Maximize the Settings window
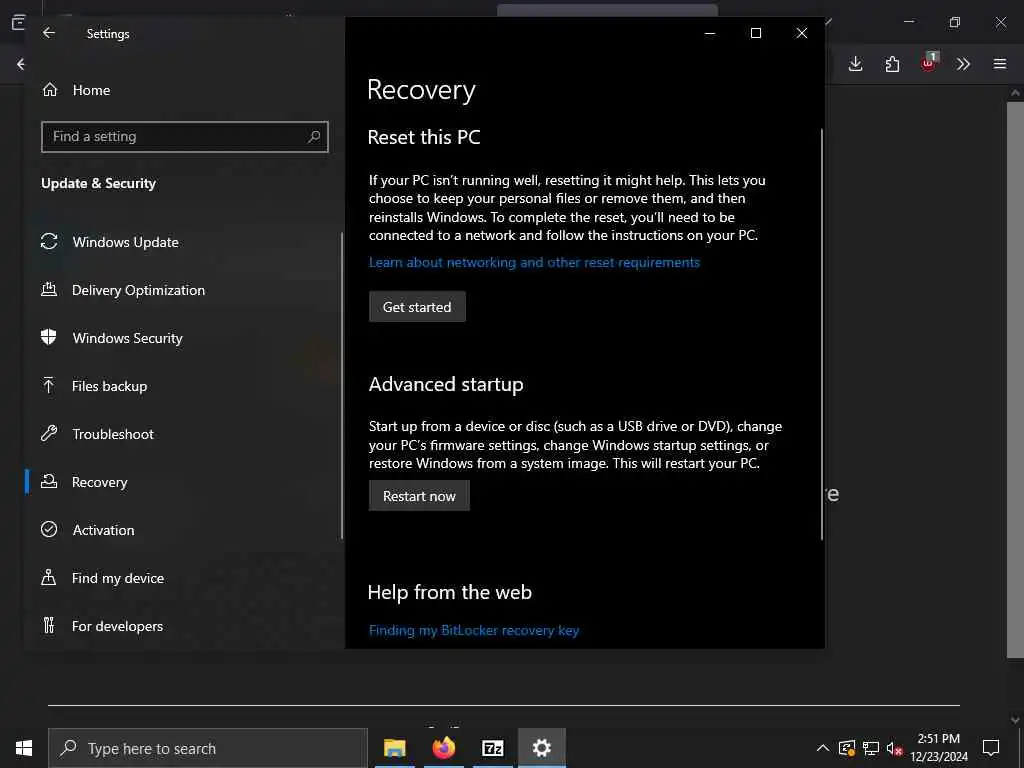Viewport: 1024px width, 768px height. 756,33
